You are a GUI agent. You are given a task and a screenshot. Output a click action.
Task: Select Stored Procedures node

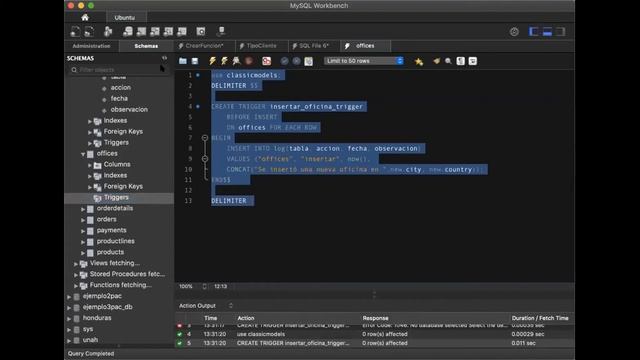127,274
